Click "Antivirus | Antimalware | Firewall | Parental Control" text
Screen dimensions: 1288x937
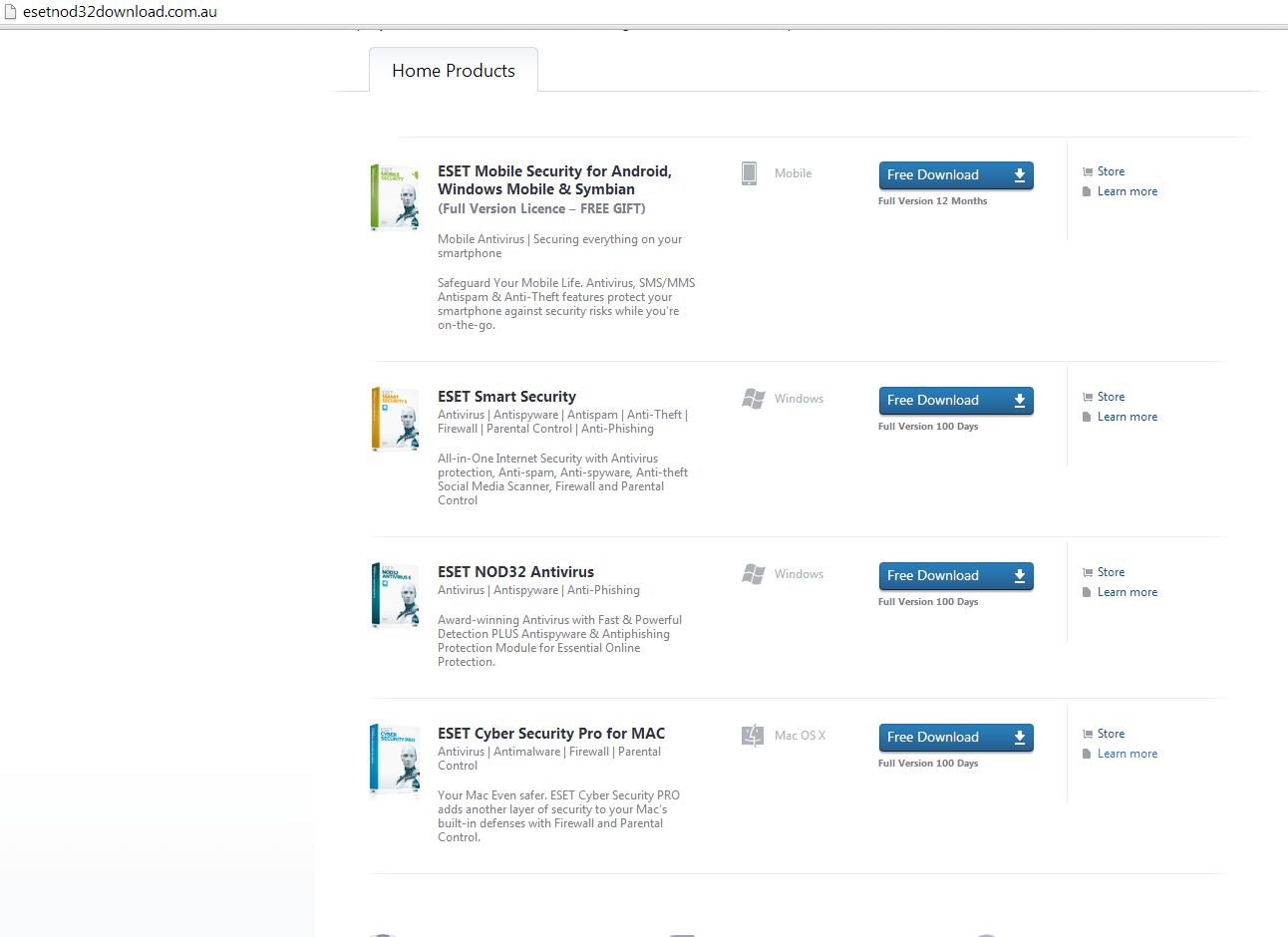[549, 759]
